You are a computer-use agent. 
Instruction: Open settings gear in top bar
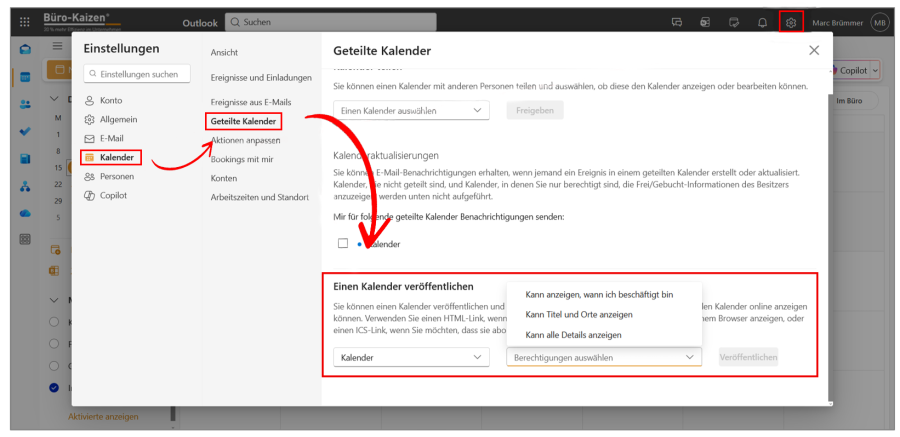pos(791,23)
